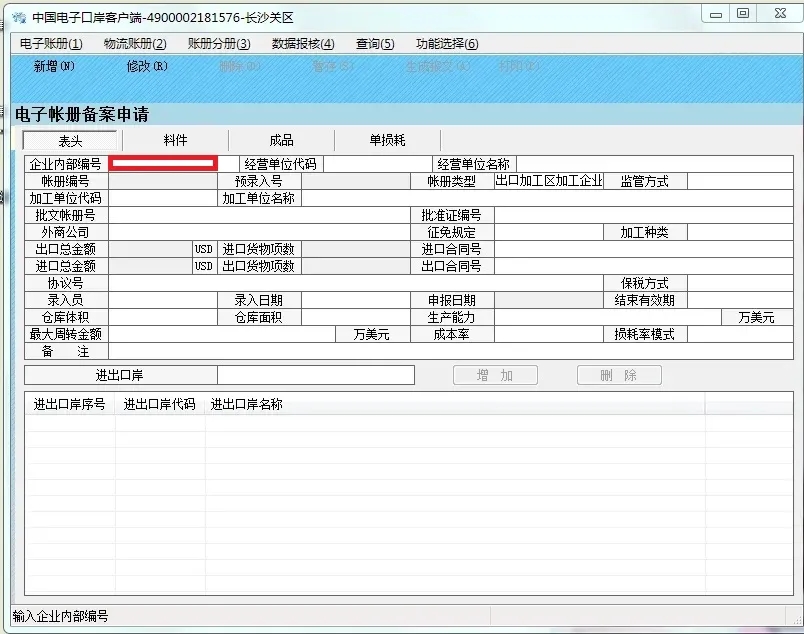Screen dimensions: 804x634
Task: Click 修改(R) in the toolbar
Action: [146, 67]
